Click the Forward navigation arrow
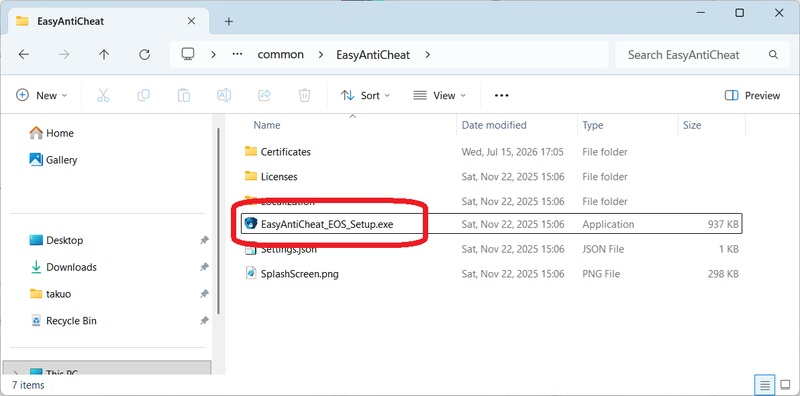Screen dimensions: 800x396 (64, 55)
